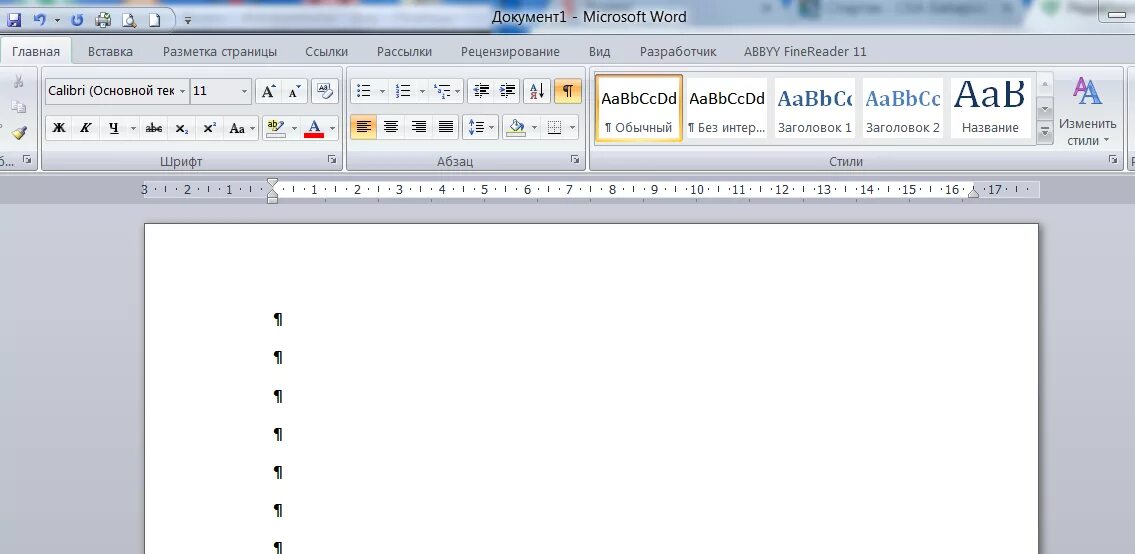Justify the paragraph text

pyautogui.click(x=446, y=128)
